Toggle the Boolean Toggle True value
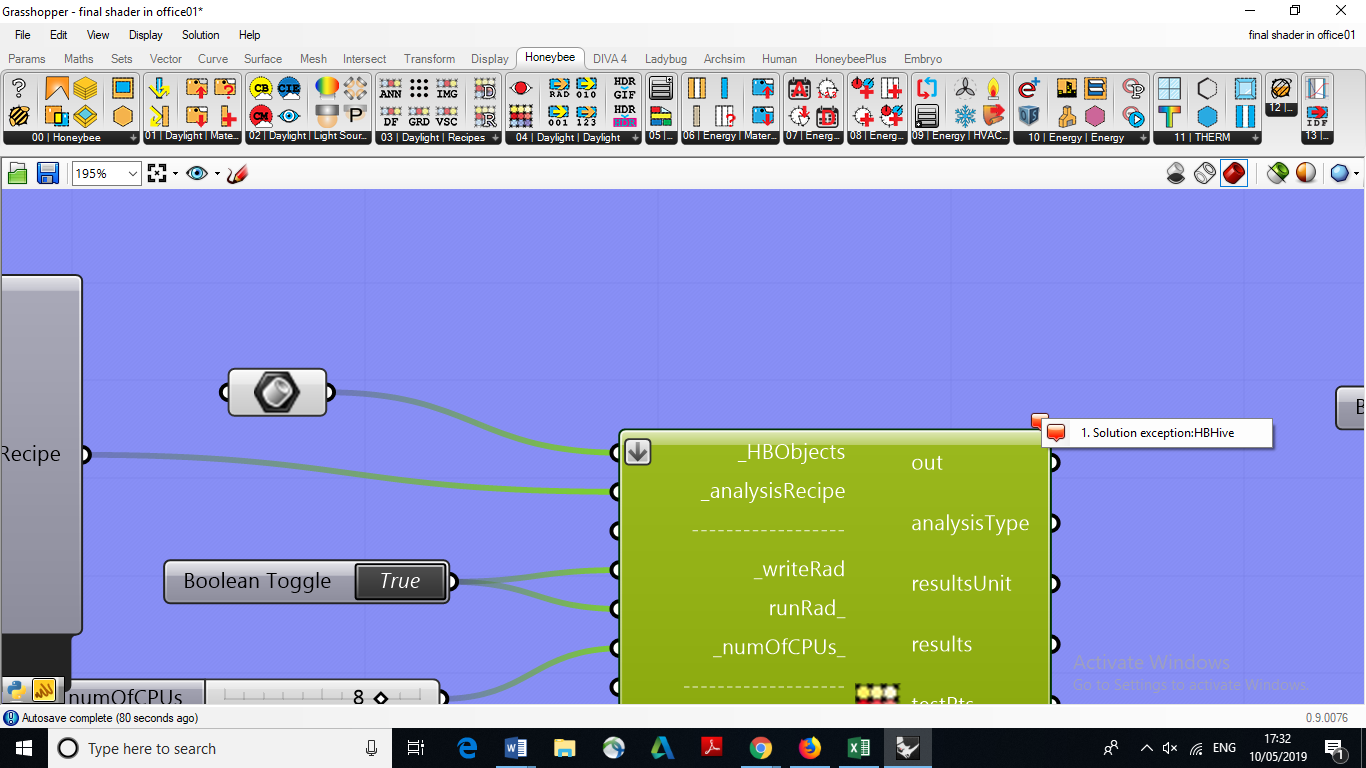 point(400,581)
